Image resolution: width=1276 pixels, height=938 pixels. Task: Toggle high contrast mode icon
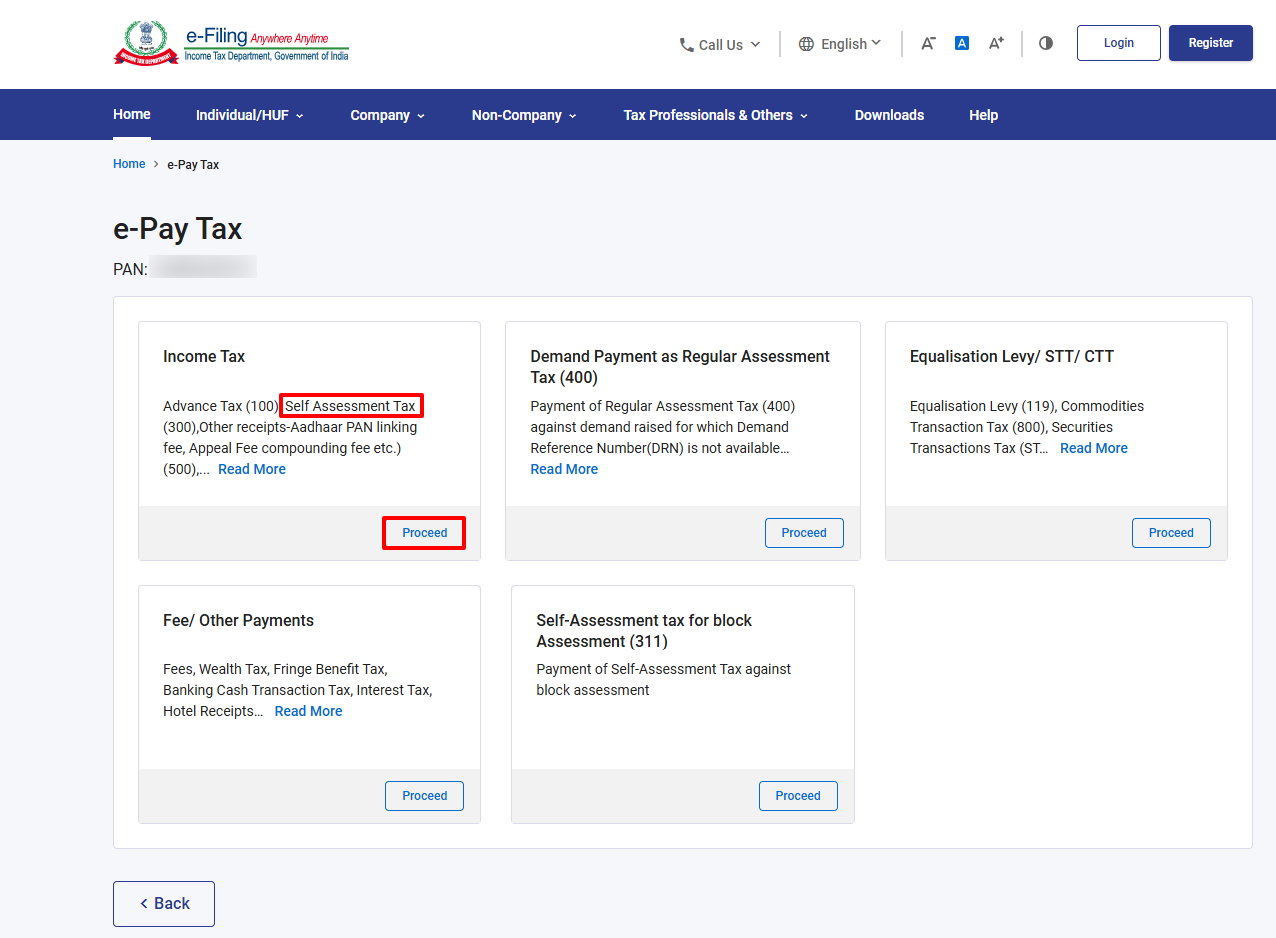[1046, 43]
